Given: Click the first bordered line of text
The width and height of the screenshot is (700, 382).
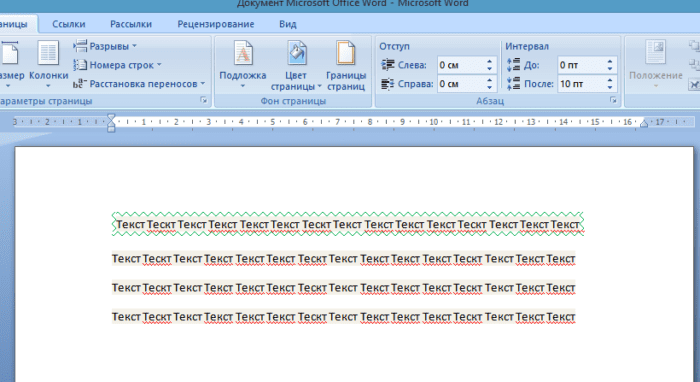Looking at the screenshot, I should (x=348, y=224).
